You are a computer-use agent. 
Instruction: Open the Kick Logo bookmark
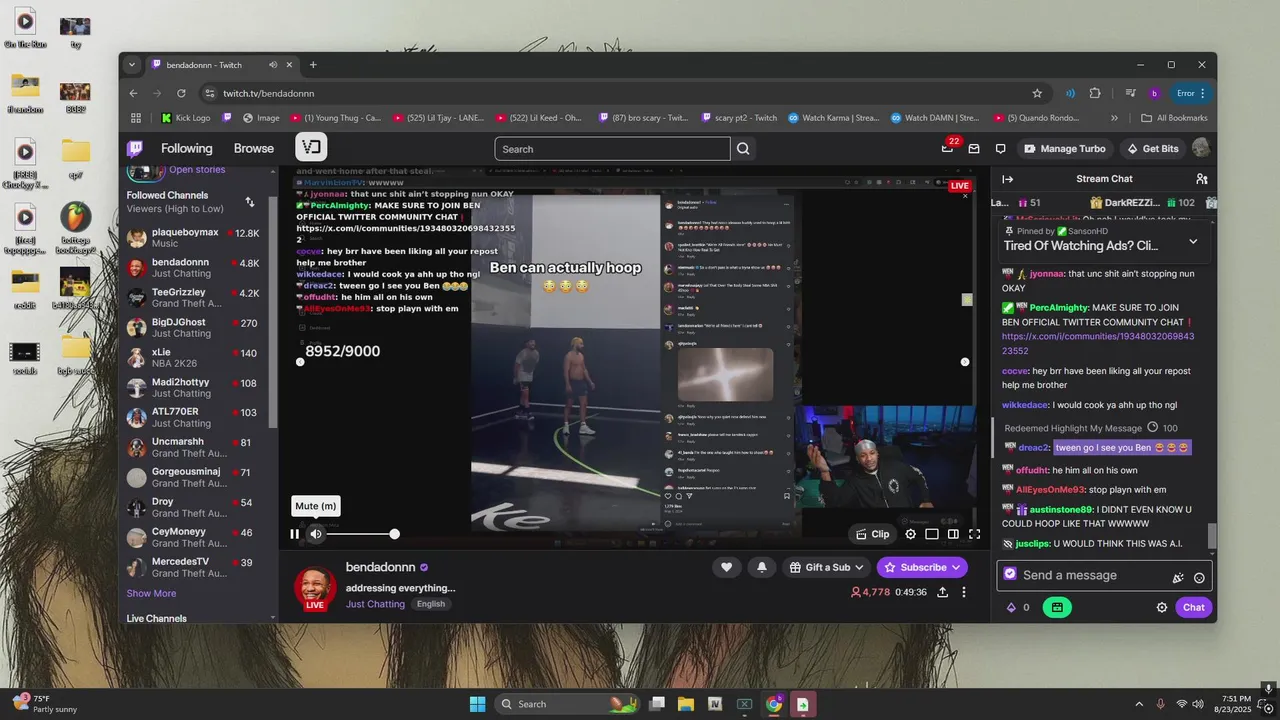[x=186, y=118]
